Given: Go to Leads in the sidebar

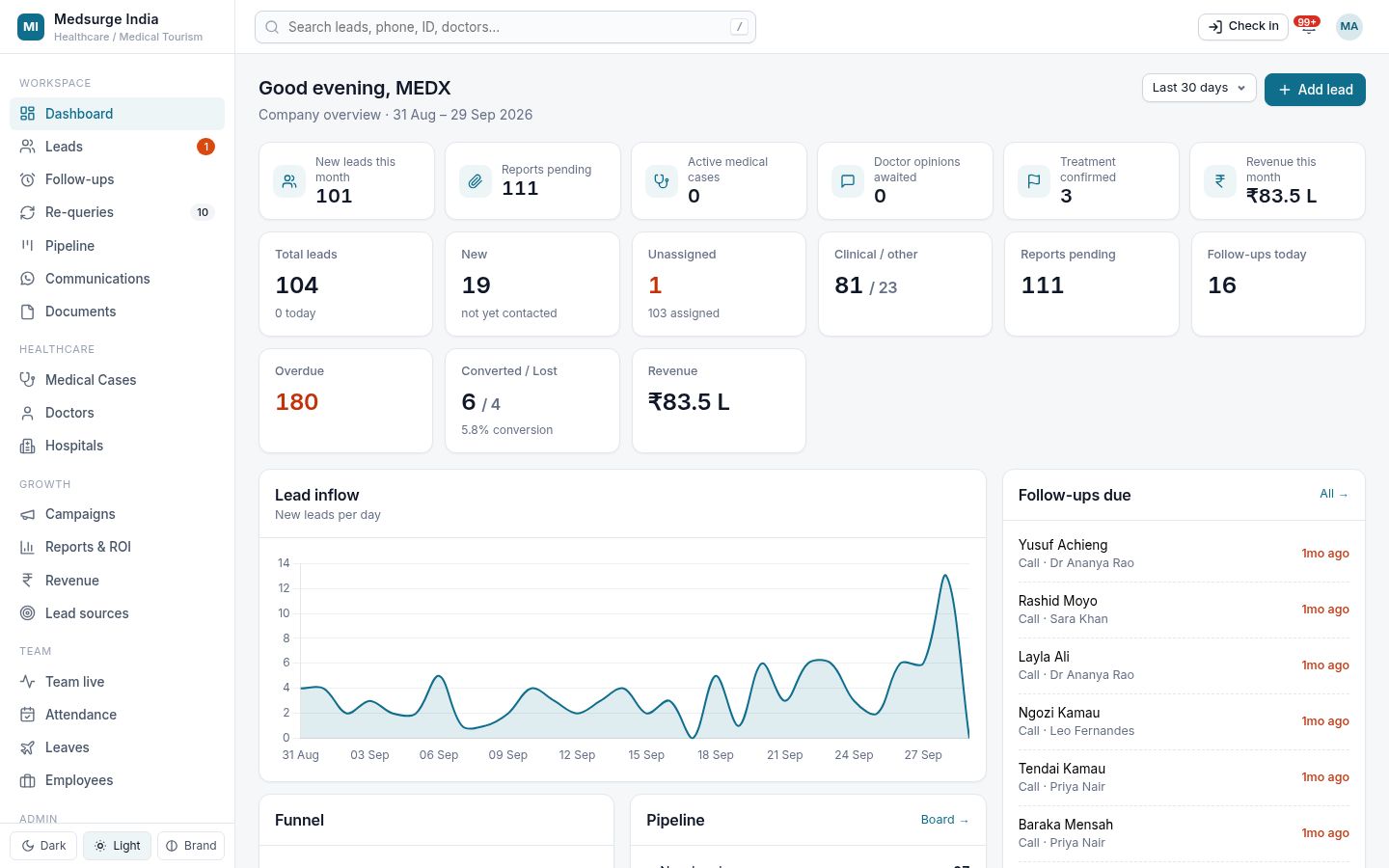Looking at the screenshot, I should (x=117, y=147).
